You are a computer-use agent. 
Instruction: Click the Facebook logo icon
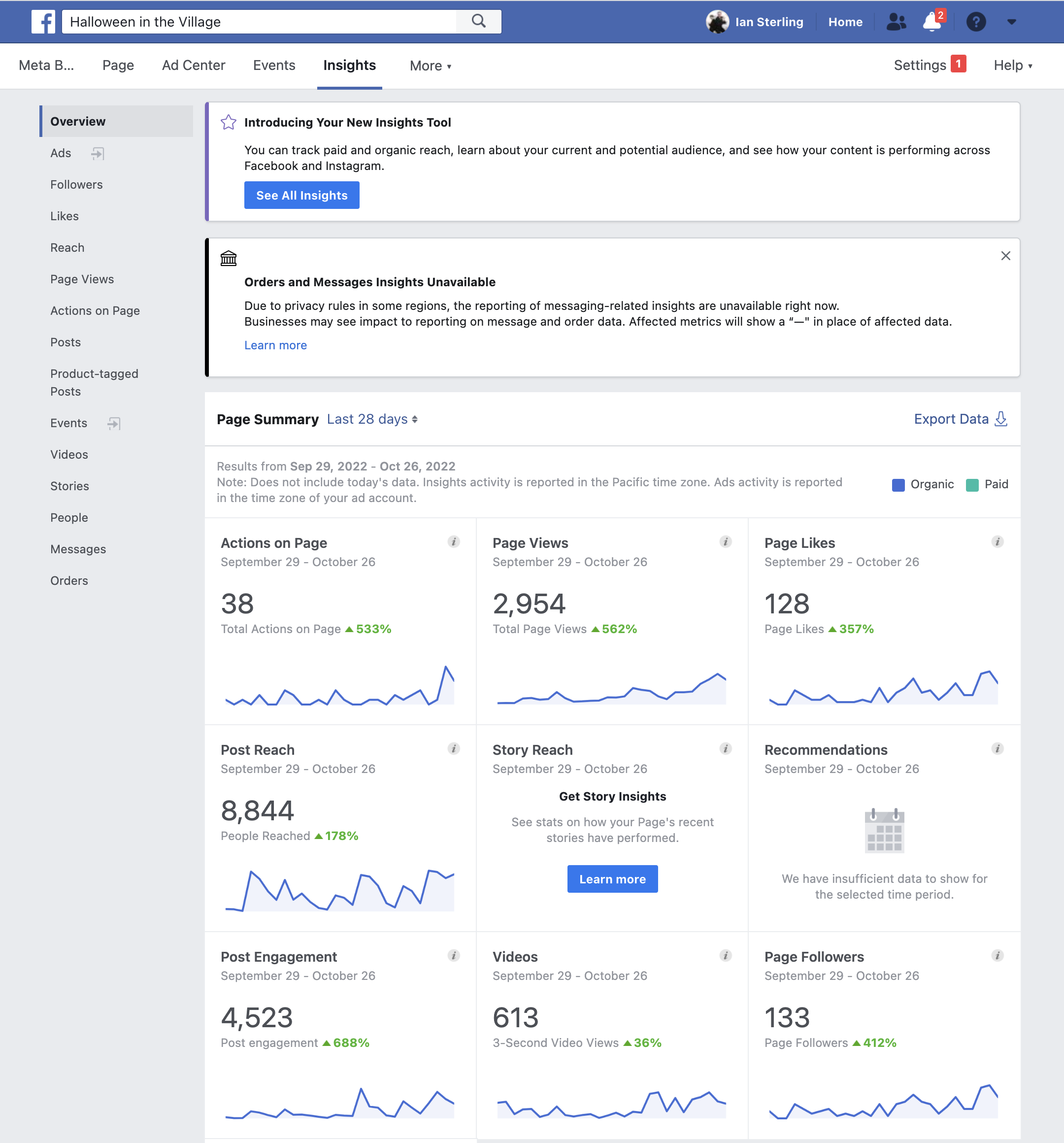click(43, 22)
